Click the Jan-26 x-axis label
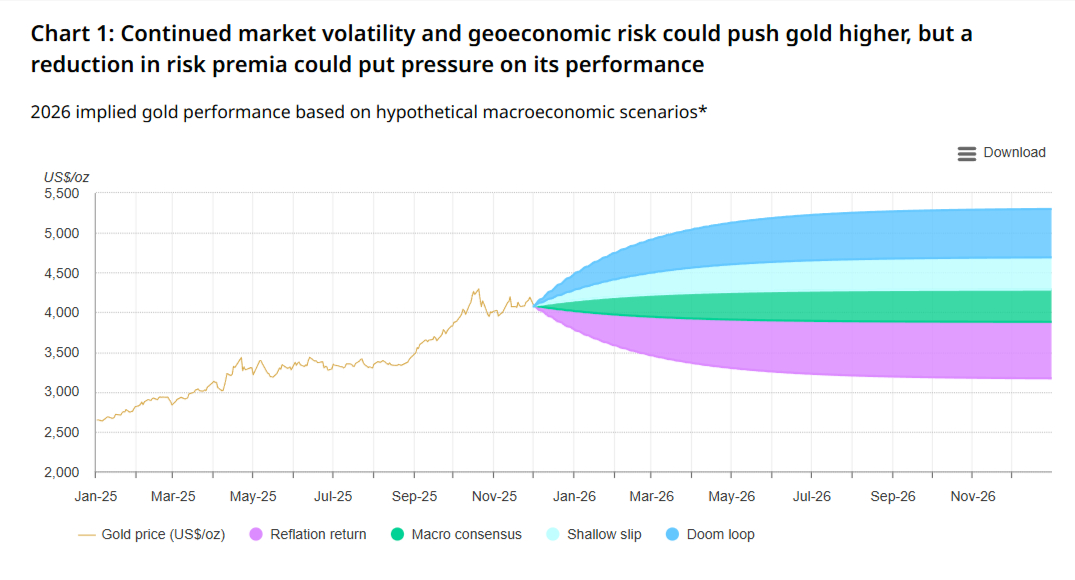Viewport: 1075px width, 580px height. coord(574,496)
